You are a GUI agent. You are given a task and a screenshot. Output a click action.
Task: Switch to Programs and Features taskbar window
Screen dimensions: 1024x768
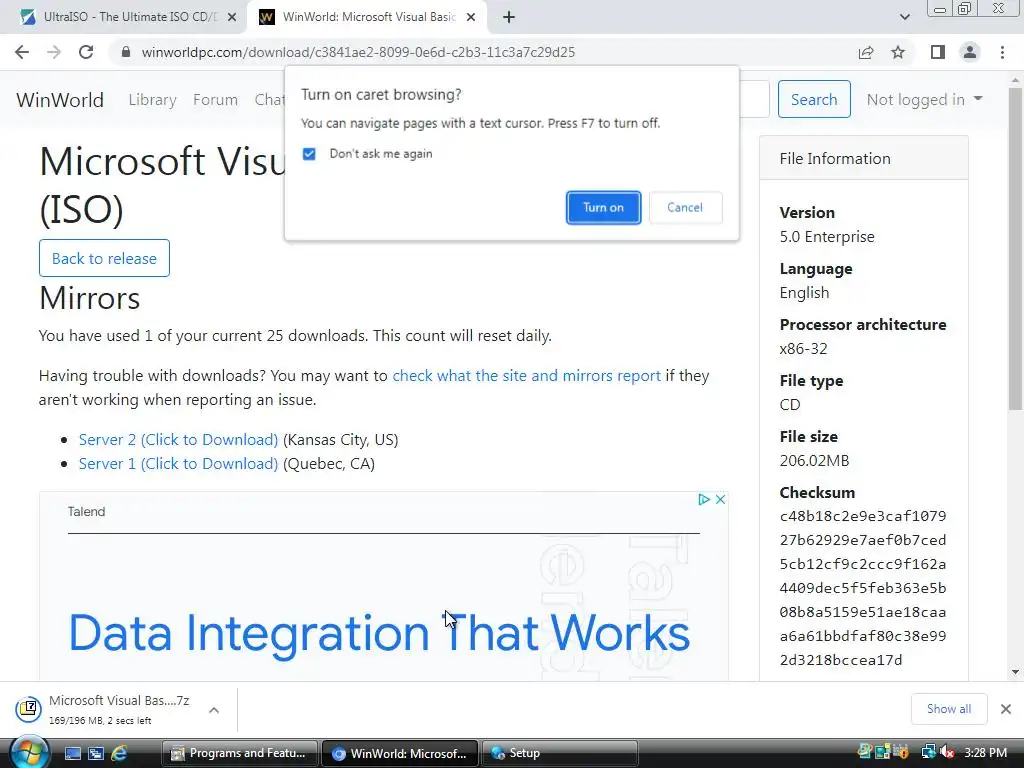(x=239, y=754)
